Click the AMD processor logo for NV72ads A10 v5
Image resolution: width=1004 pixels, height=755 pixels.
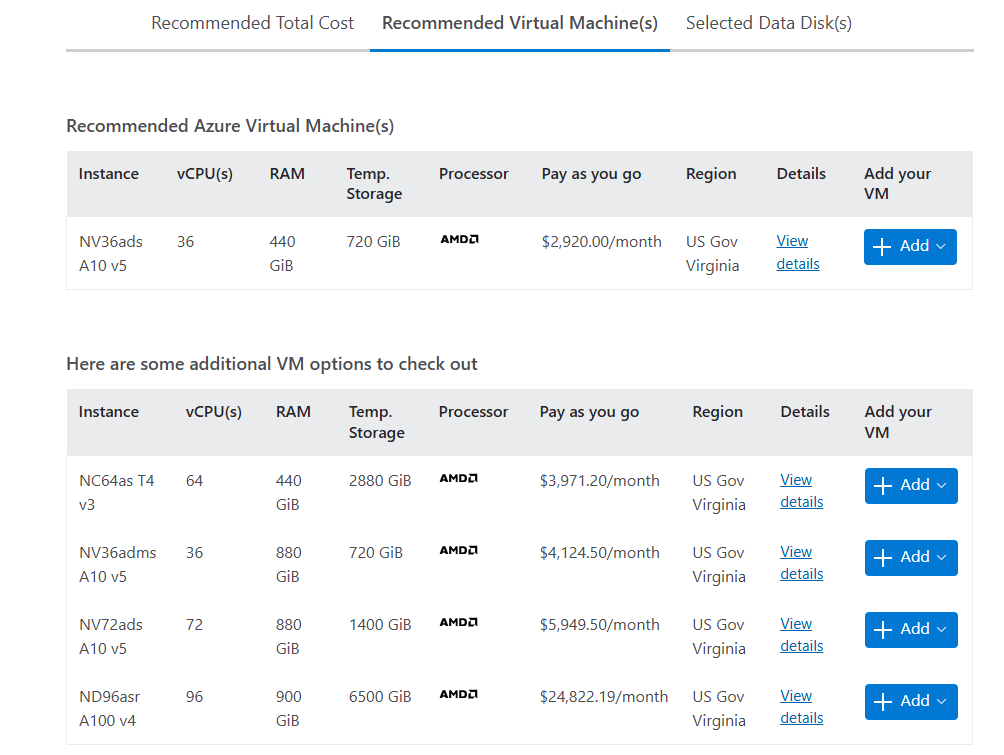point(458,622)
